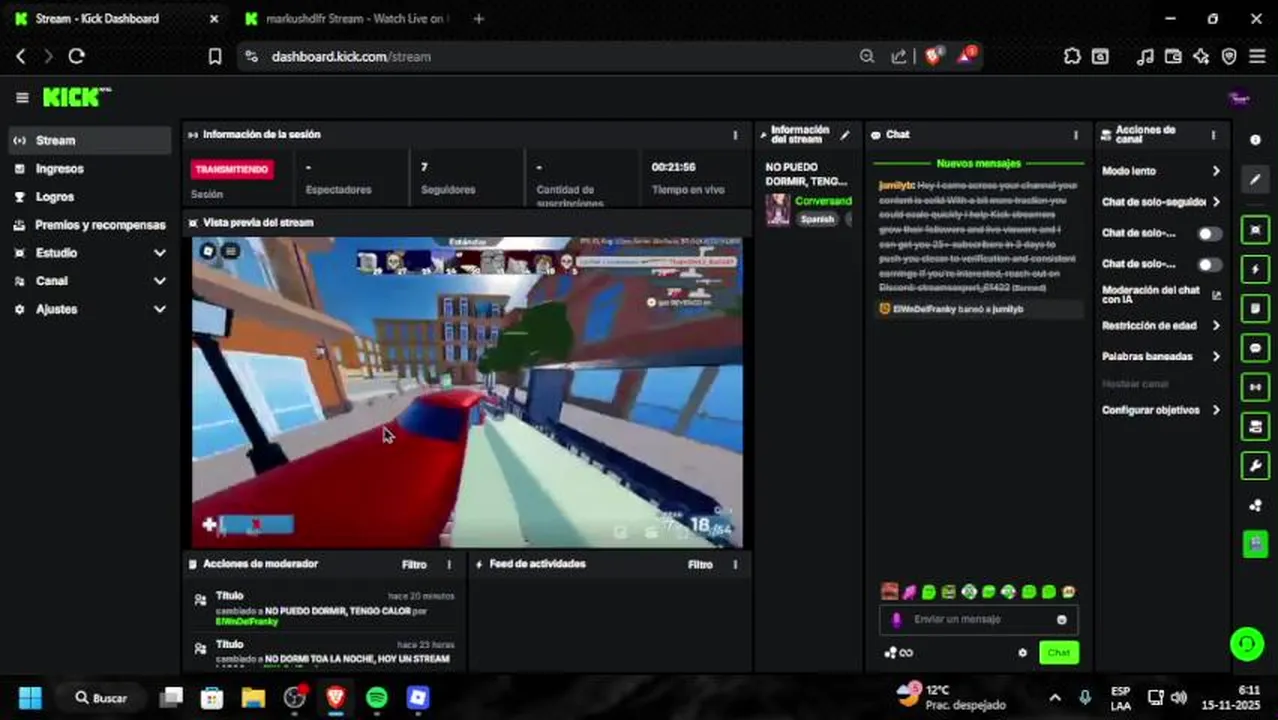Viewport: 1278px width, 720px height.
Task: Click the stream preview video
Action: point(467,392)
